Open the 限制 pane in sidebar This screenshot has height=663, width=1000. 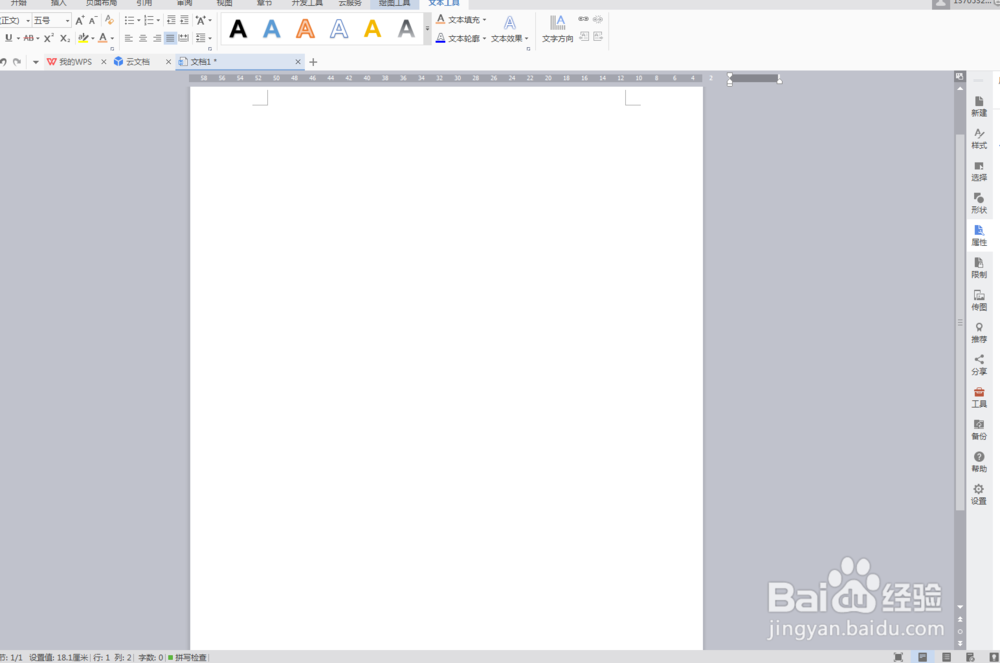tap(979, 268)
